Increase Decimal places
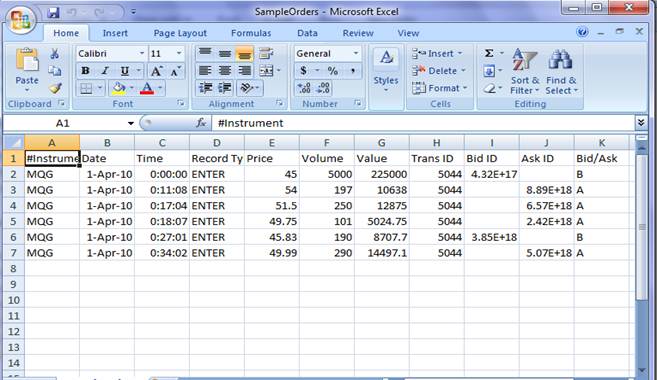Image resolution: width=657 pixels, height=380 pixels. click(x=303, y=88)
